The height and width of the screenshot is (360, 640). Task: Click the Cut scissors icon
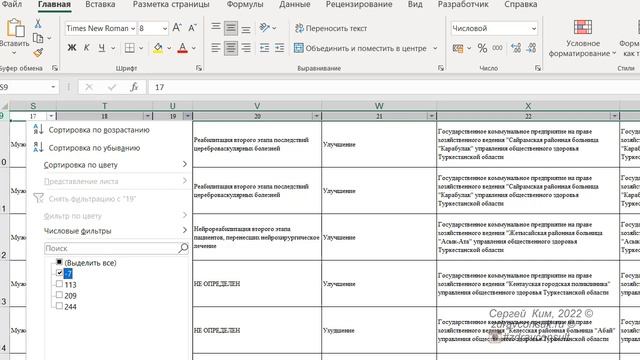point(38,24)
